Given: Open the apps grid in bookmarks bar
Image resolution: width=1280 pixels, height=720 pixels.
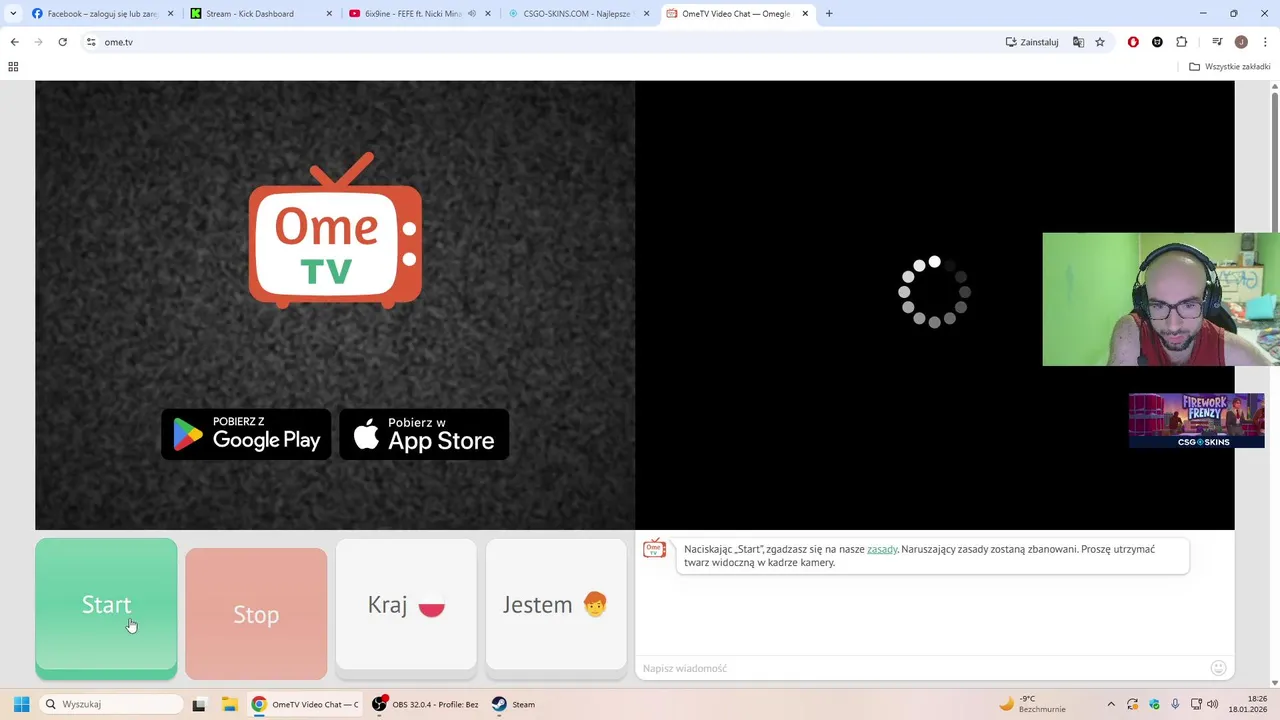Looking at the screenshot, I should (13, 67).
